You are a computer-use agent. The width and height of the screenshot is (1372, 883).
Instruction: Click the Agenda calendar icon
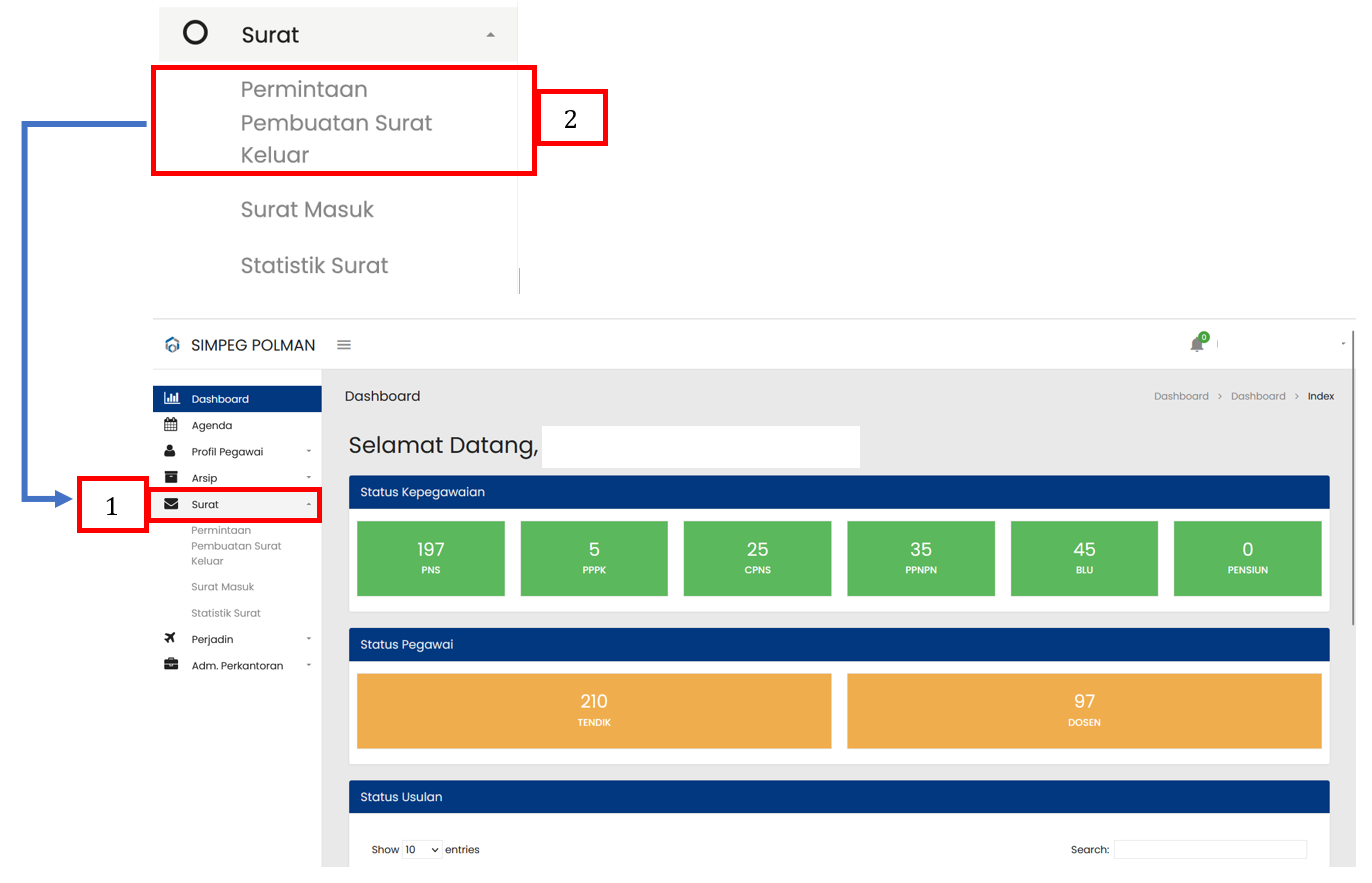click(x=171, y=425)
